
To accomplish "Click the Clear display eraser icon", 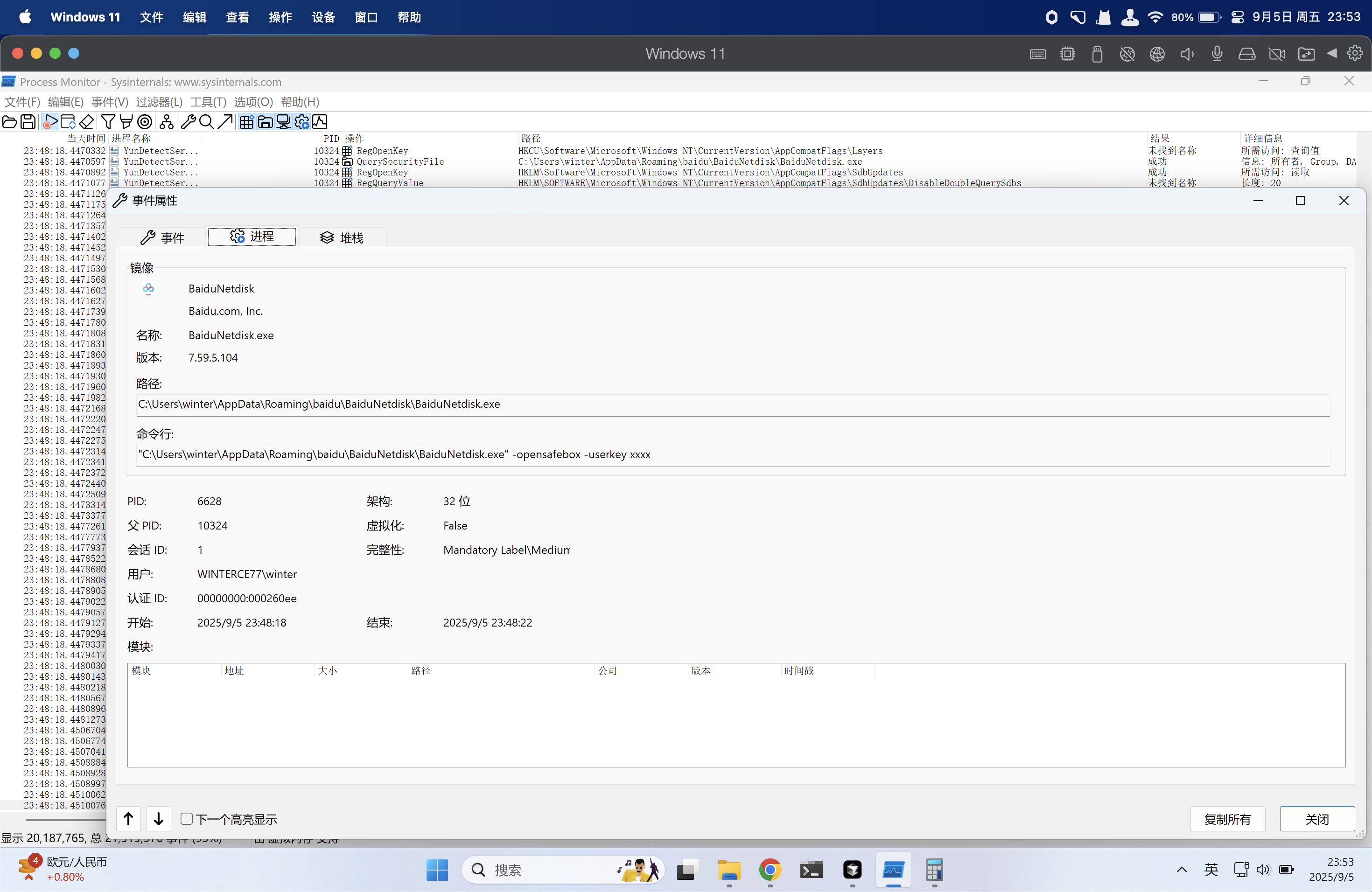I will [86, 122].
